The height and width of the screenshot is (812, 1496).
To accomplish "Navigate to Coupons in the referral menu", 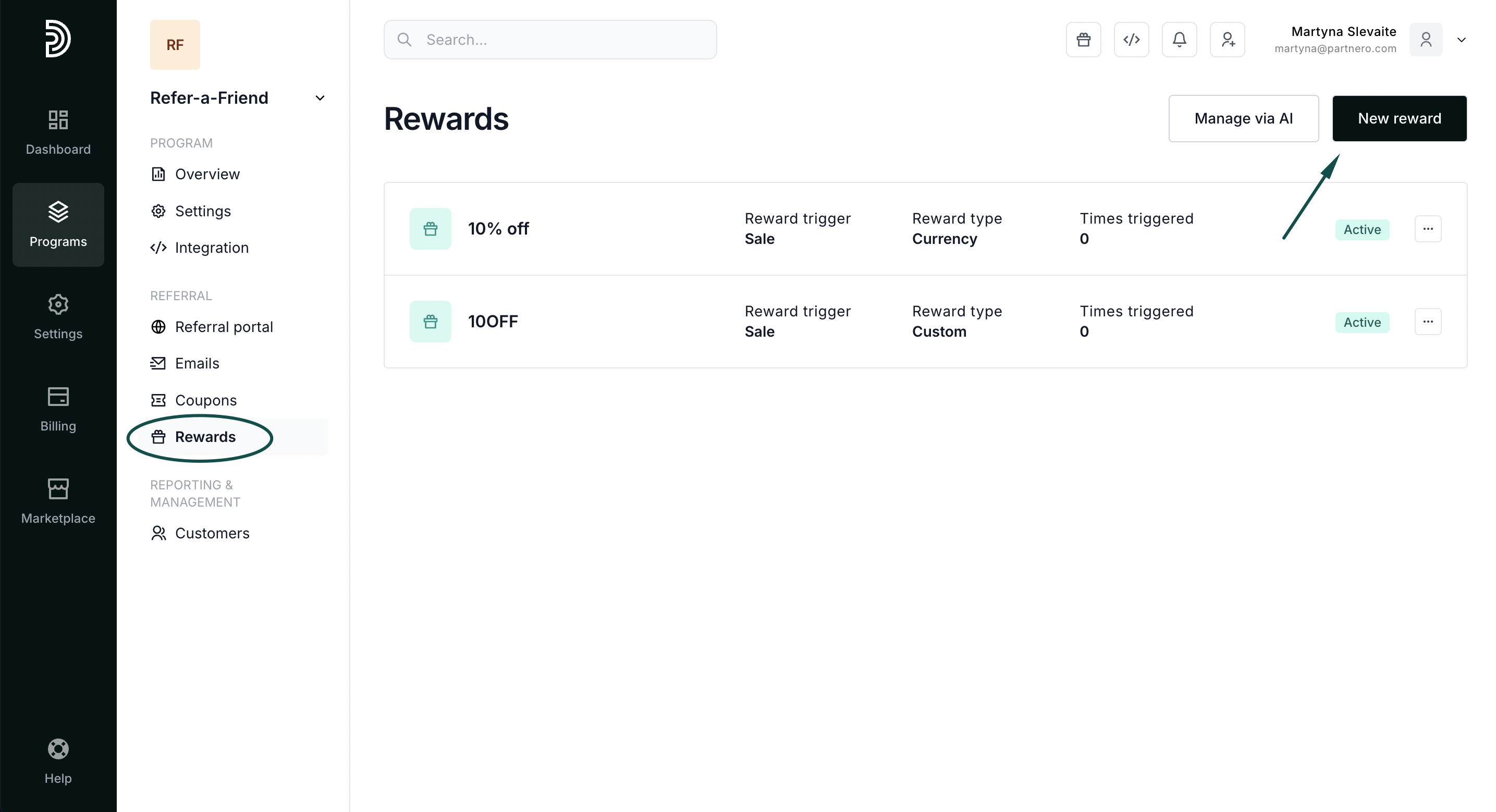I will 205,400.
